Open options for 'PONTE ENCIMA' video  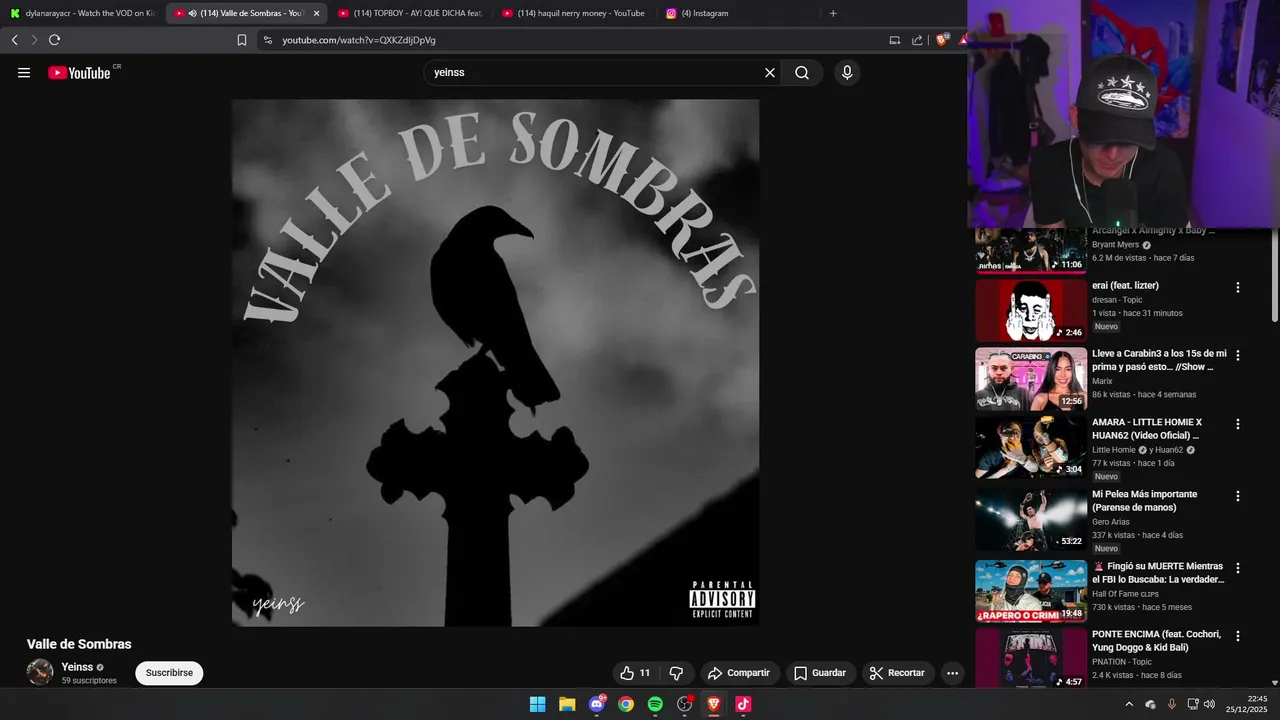click(1238, 636)
